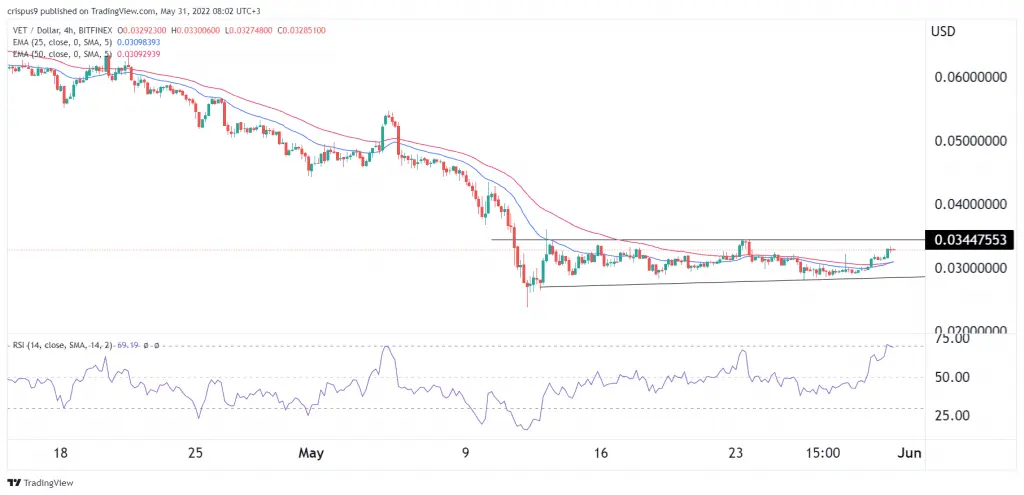
Task: Click the TradingView logo at bottom
Action: (x=40, y=483)
